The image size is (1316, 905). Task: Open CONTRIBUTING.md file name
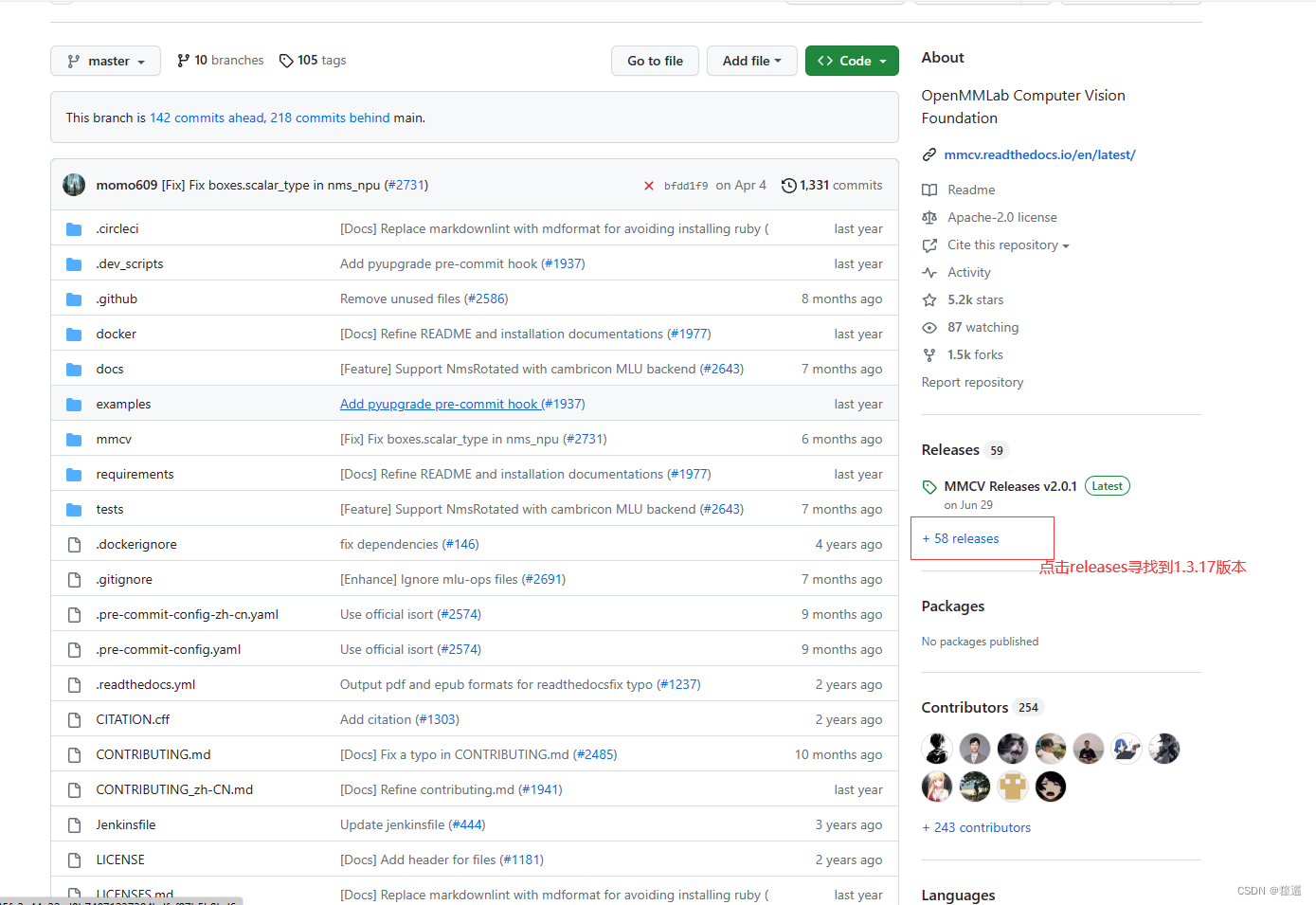click(153, 754)
